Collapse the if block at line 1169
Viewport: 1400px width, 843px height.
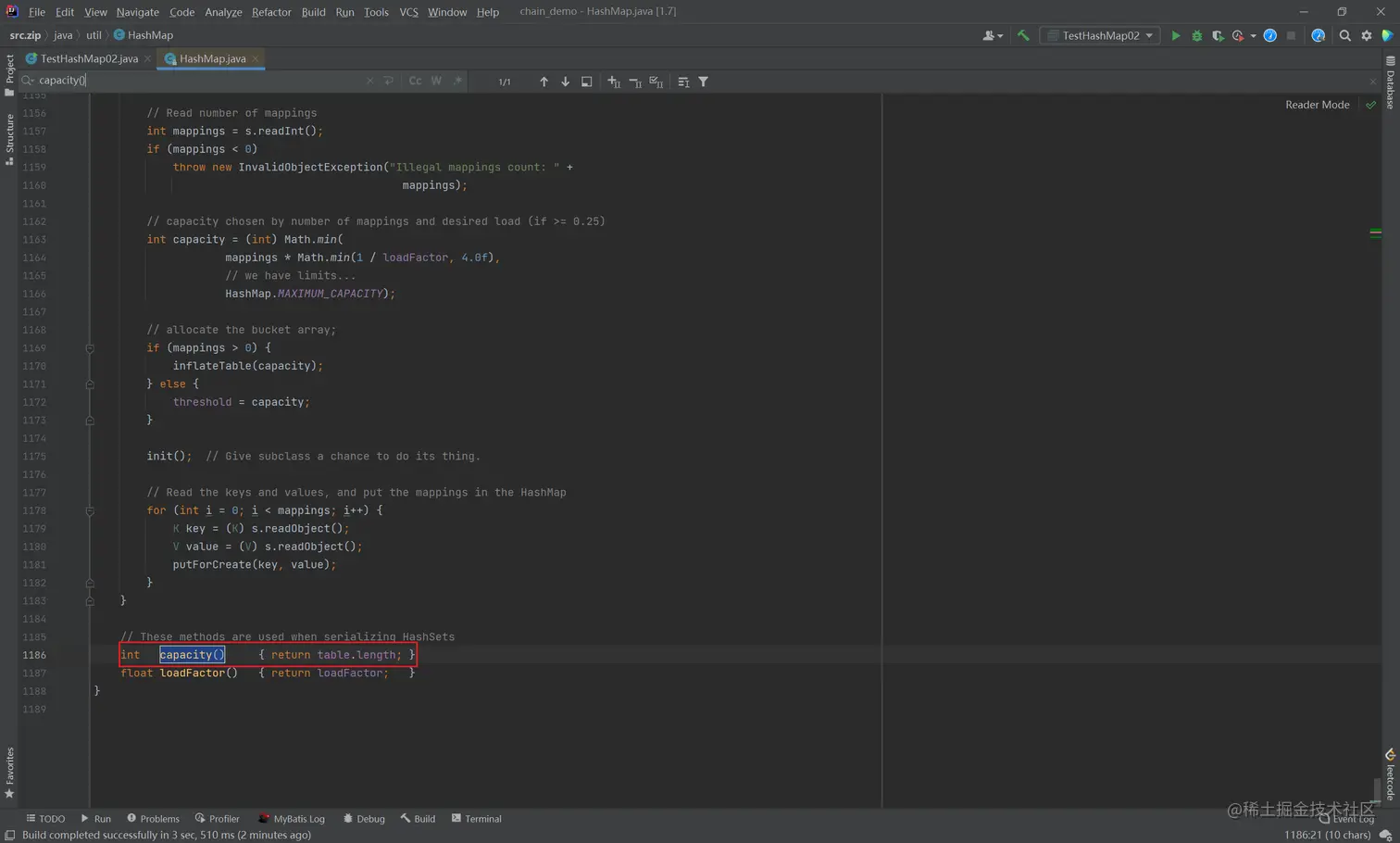pos(90,348)
